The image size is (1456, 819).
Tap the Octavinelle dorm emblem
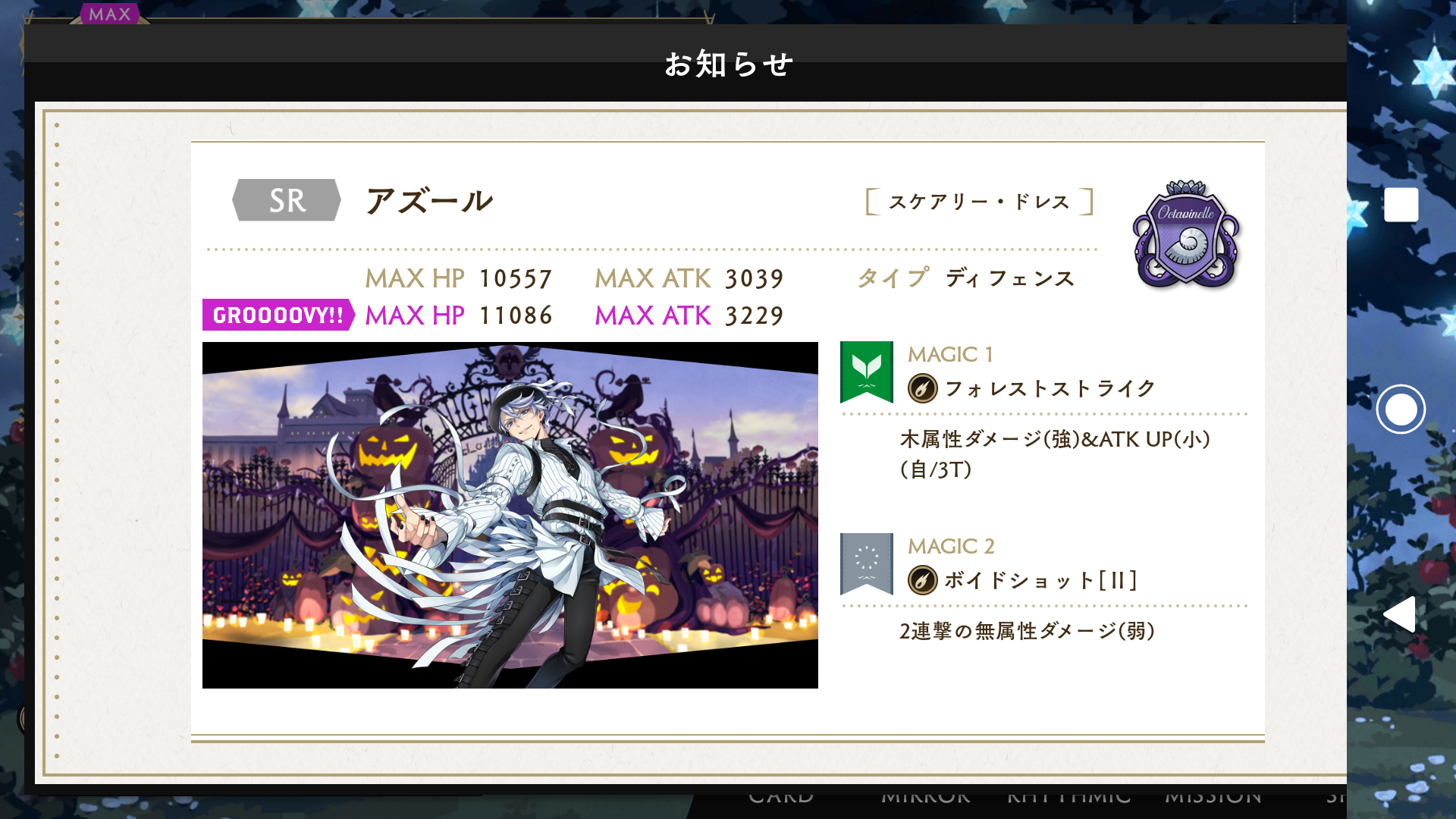coord(1186,235)
